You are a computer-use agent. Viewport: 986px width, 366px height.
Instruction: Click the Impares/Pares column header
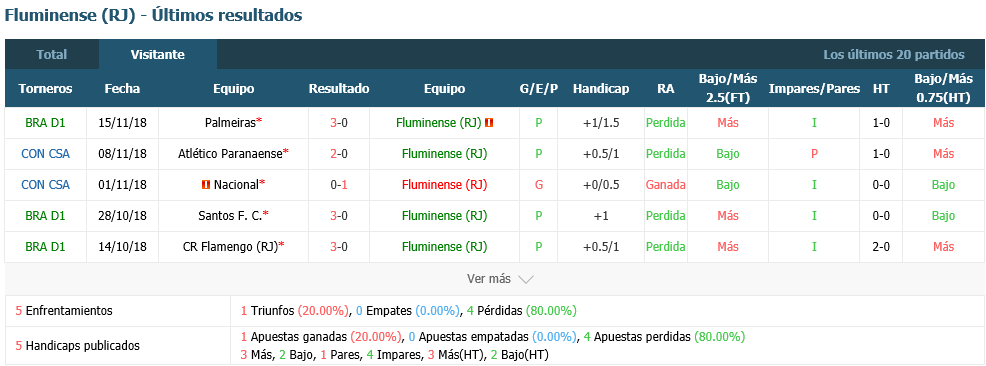(x=814, y=89)
